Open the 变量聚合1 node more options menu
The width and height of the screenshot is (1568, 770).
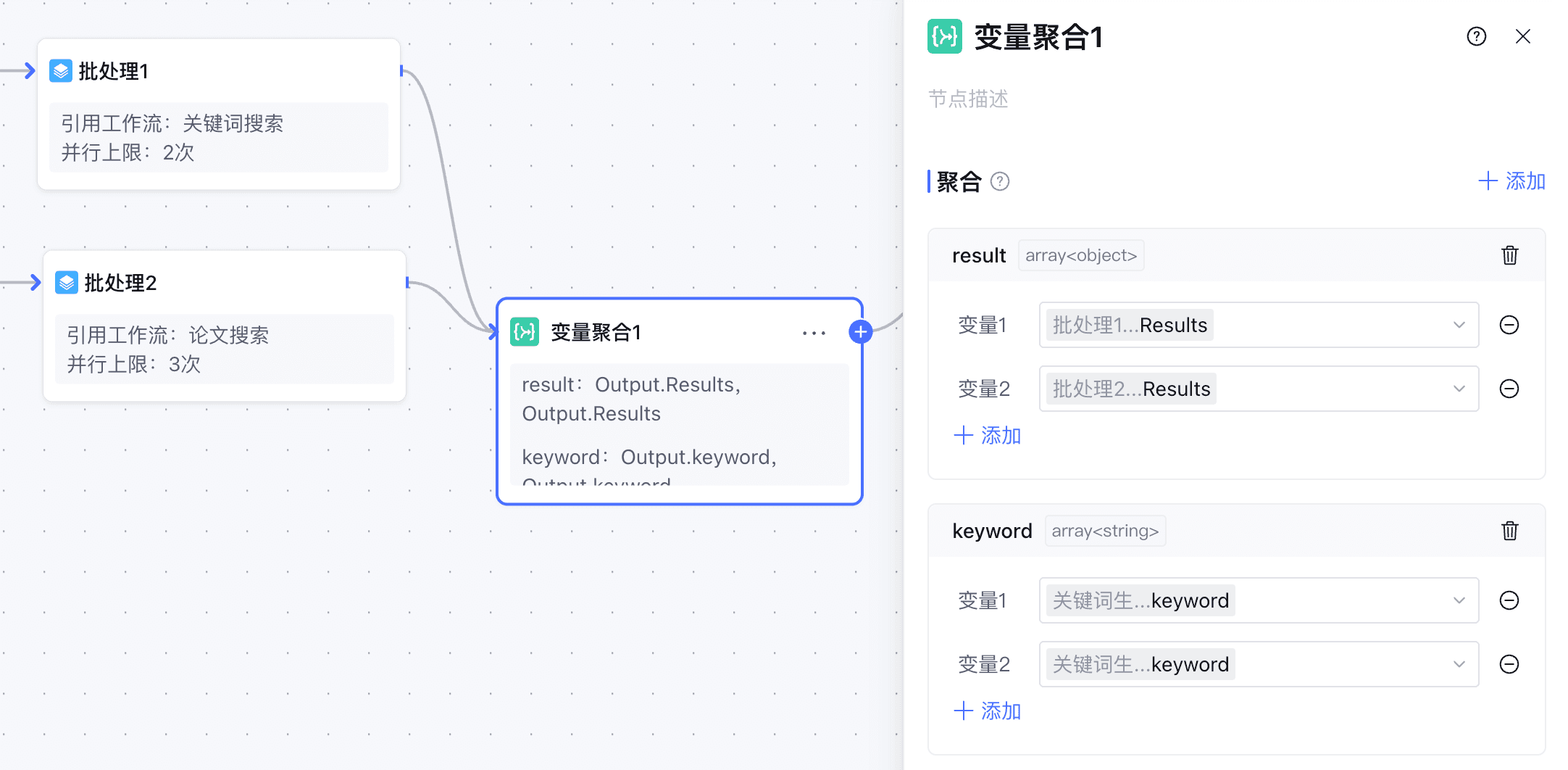coord(814,333)
